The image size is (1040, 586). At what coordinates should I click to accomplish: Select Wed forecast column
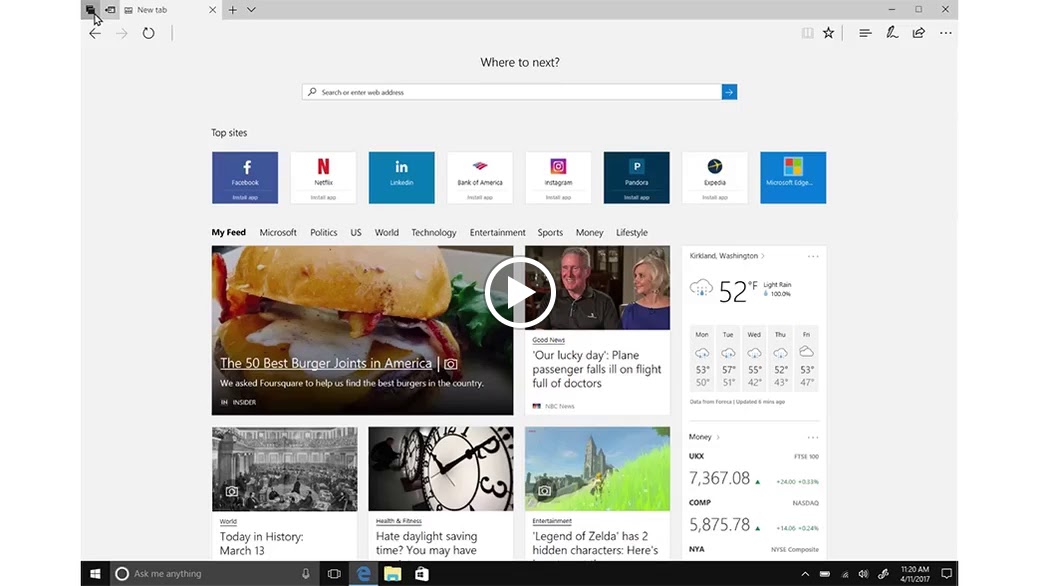pyautogui.click(x=754, y=359)
